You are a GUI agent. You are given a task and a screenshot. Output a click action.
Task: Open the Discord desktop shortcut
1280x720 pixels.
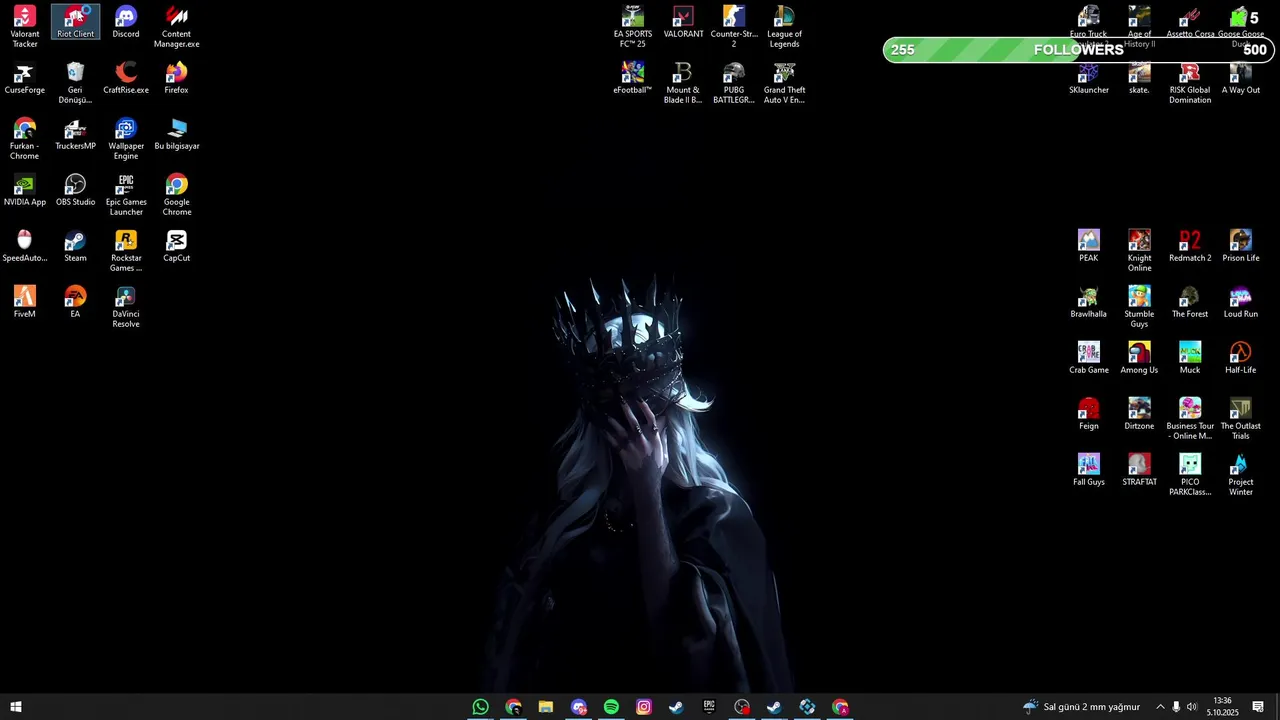click(126, 22)
